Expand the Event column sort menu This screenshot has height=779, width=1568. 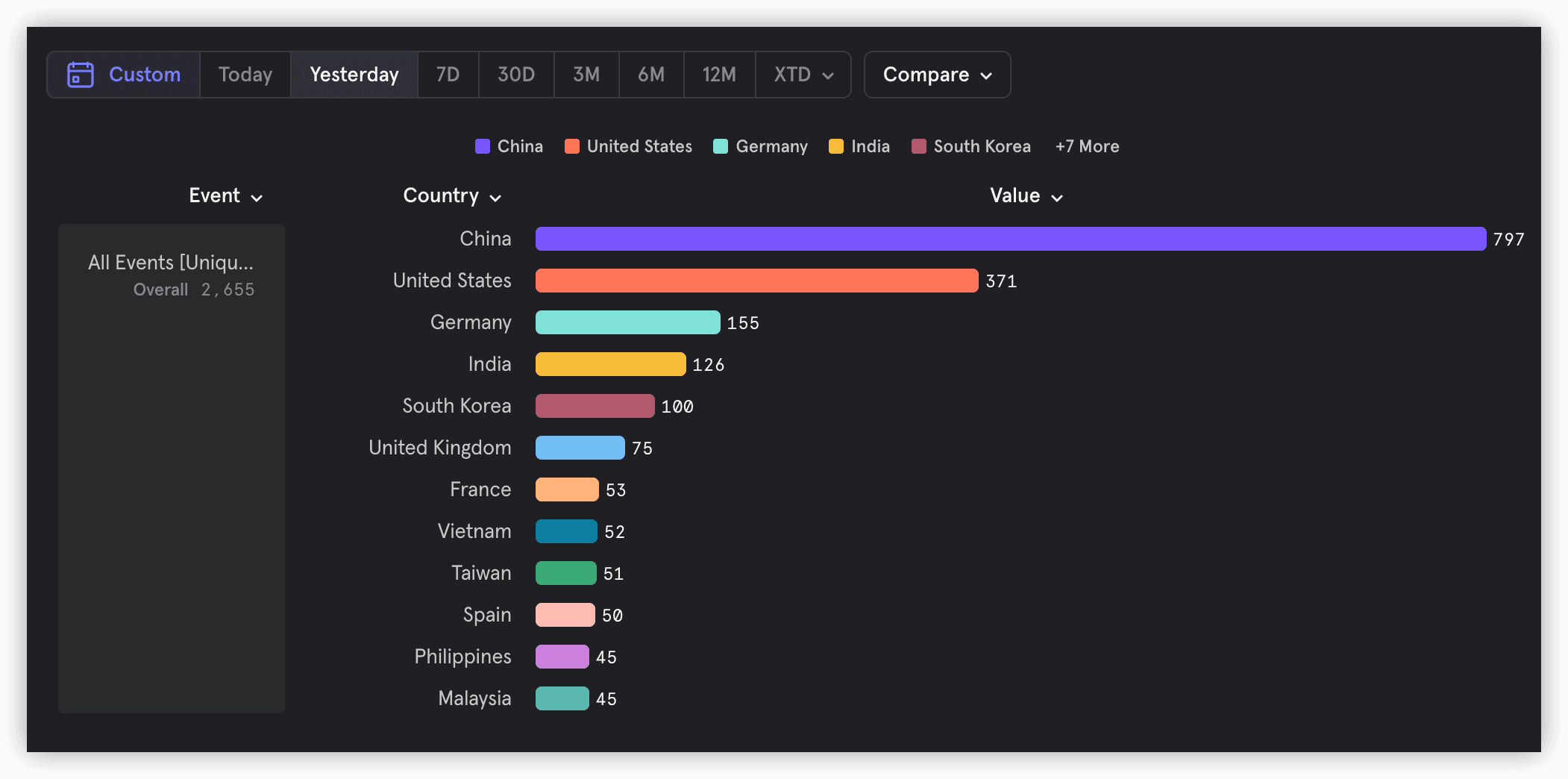click(x=225, y=196)
